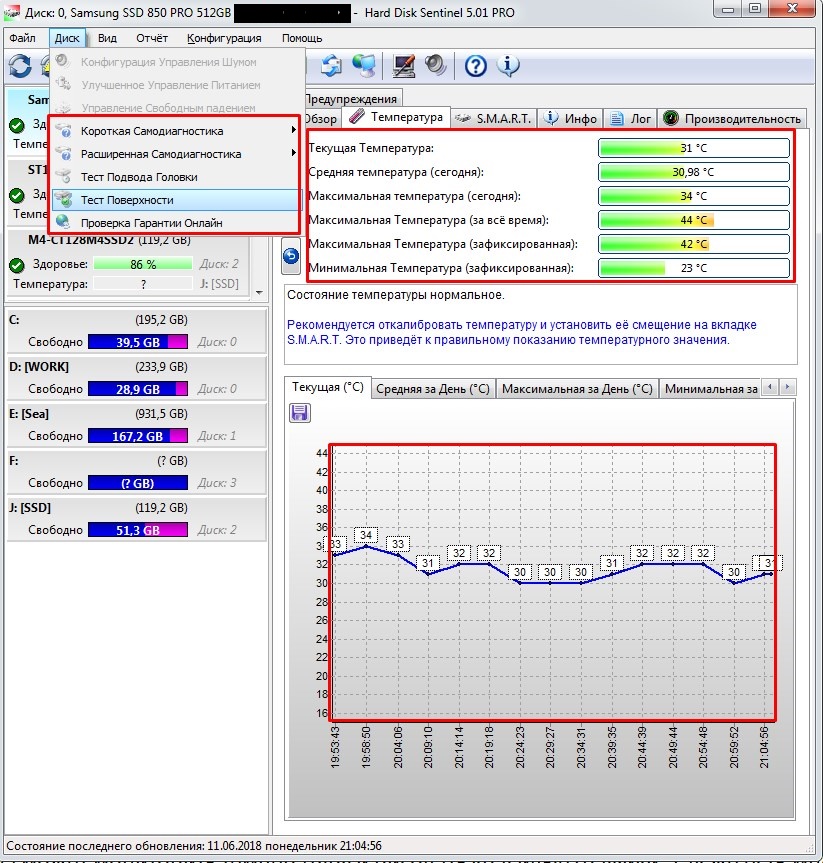Switch to the Лог tab
The height and width of the screenshot is (863, 823).
coord(630,118)
